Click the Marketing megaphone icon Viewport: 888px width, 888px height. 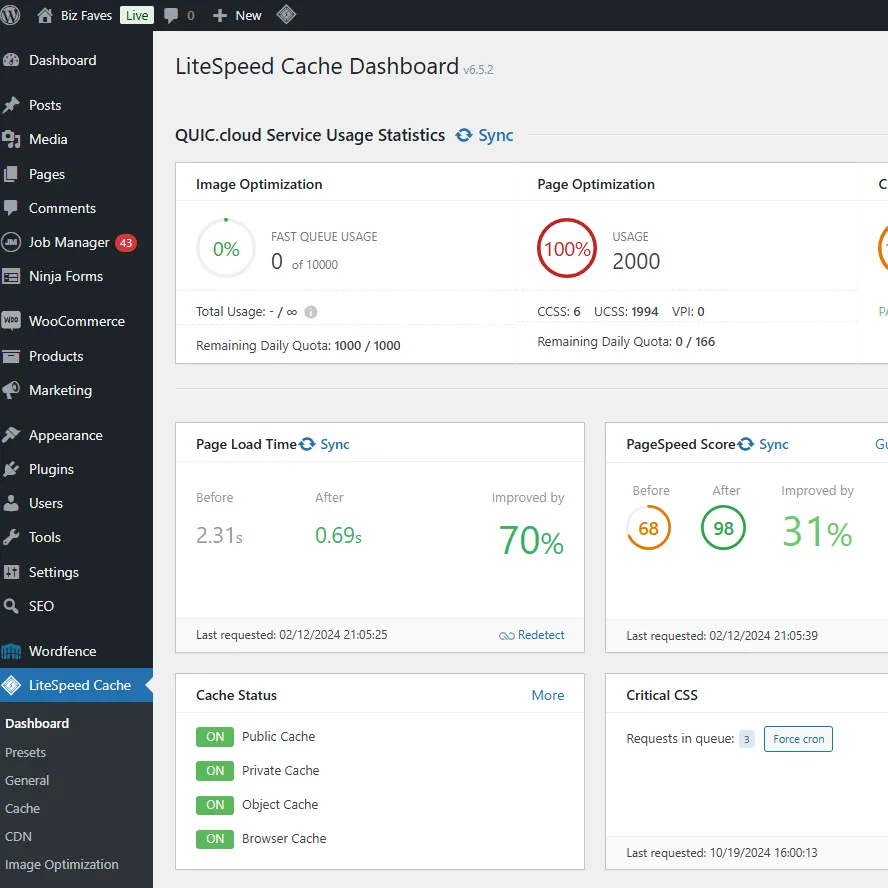11,390
